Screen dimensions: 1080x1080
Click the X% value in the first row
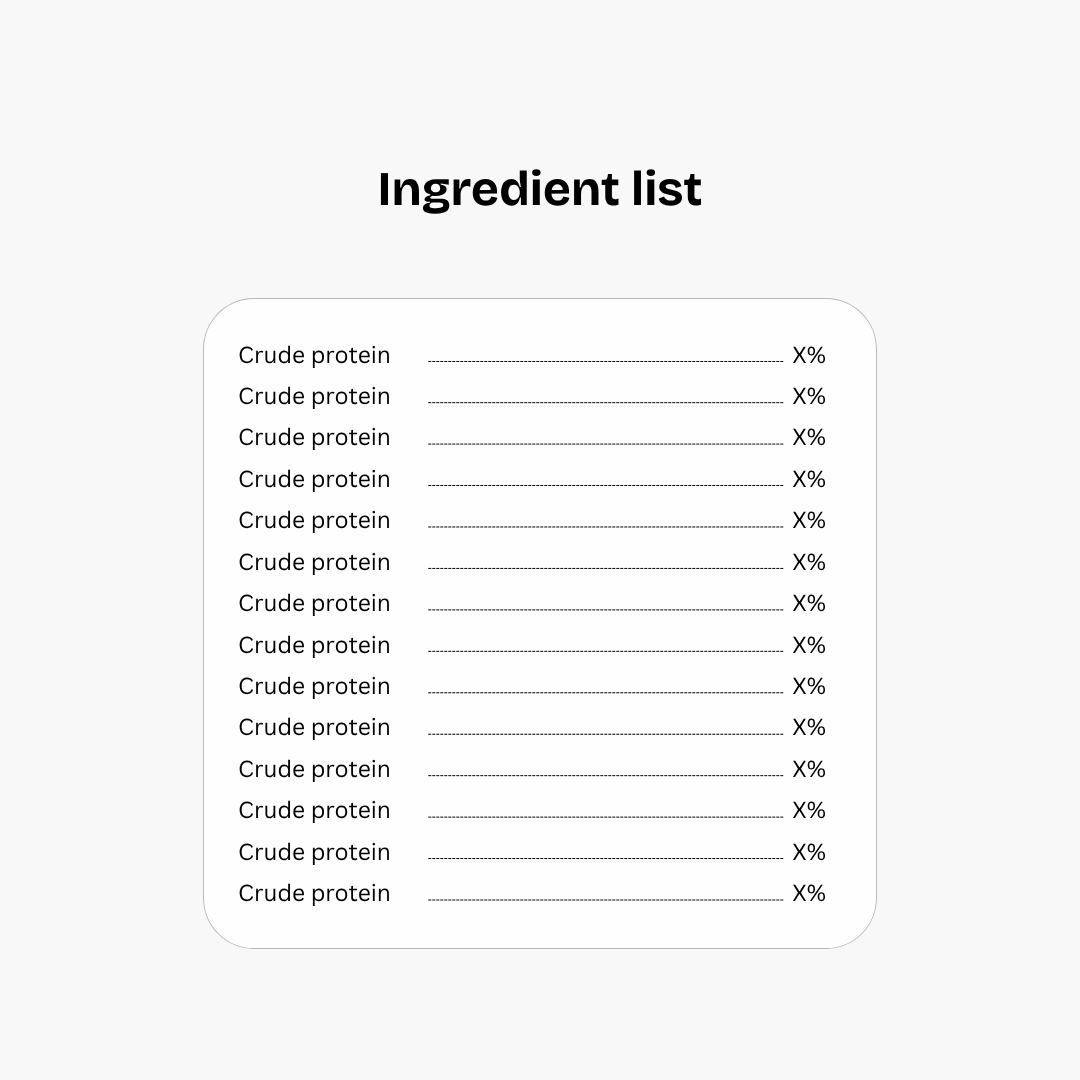(809, 355)
